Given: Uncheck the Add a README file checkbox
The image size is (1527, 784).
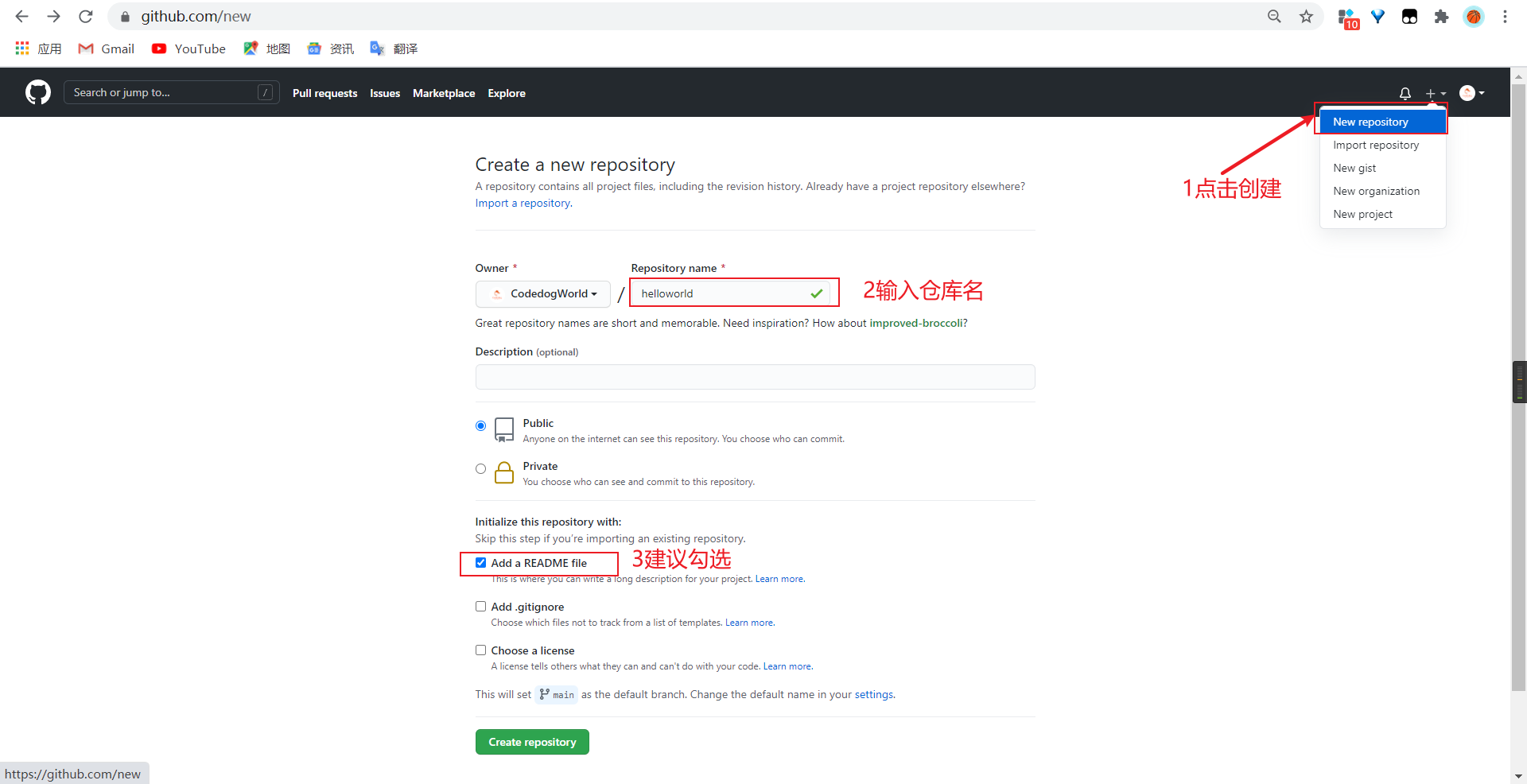Looking at the screenshot, I should (x=480, y=563).
